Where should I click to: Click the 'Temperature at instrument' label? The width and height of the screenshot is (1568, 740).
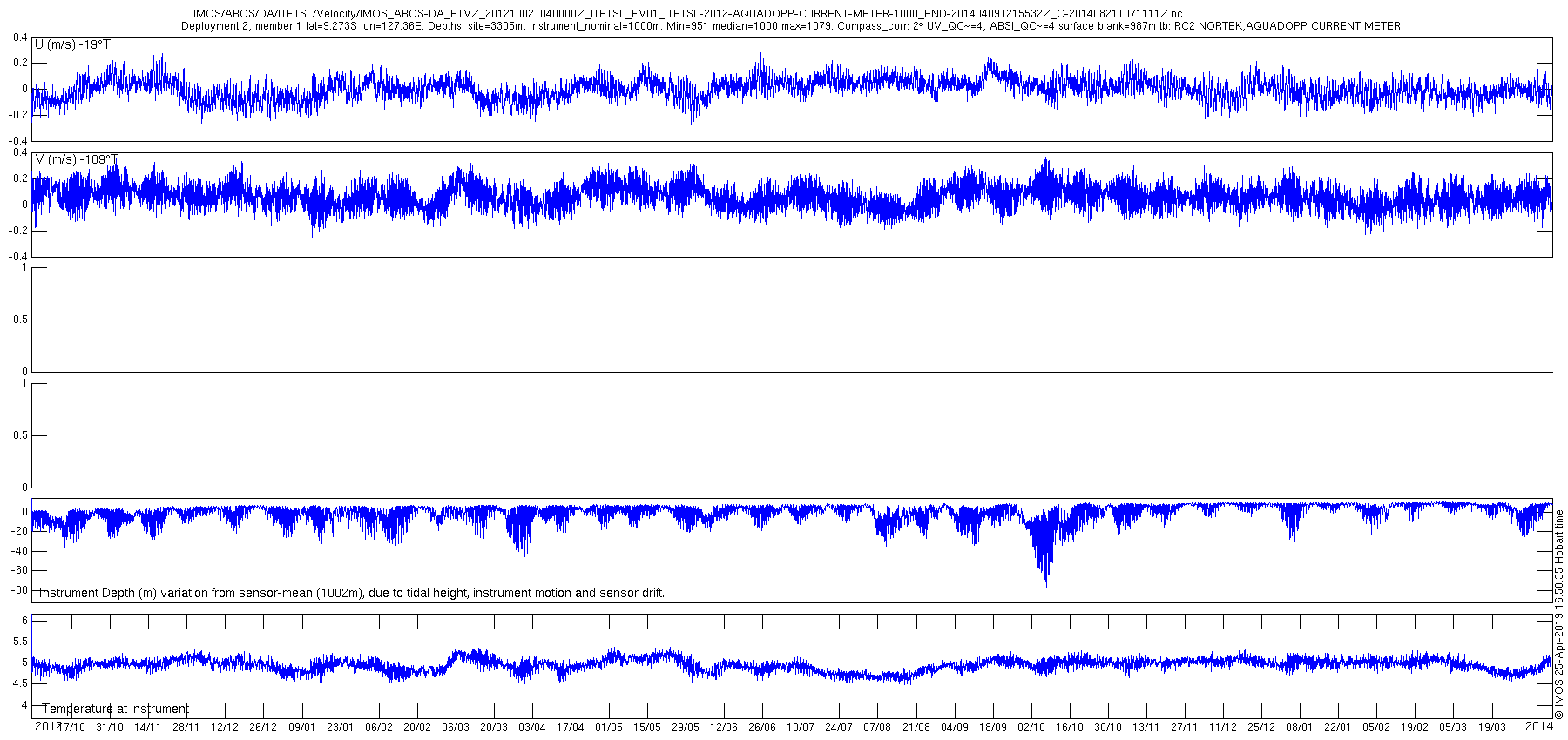pyautogui.click(x=115, y=709)
